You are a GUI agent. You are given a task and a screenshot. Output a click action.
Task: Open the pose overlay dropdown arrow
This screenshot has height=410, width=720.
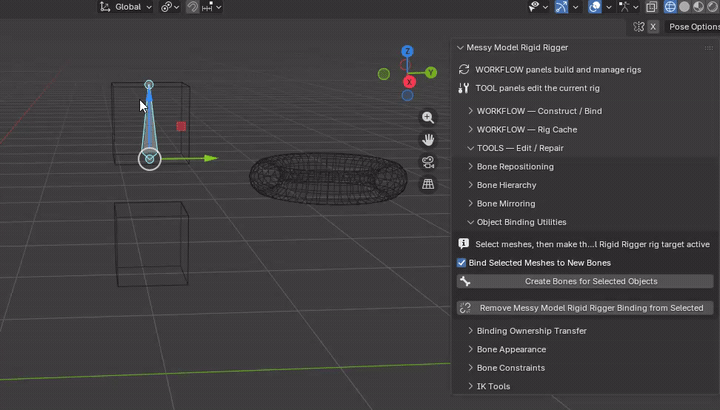(636, 7)
